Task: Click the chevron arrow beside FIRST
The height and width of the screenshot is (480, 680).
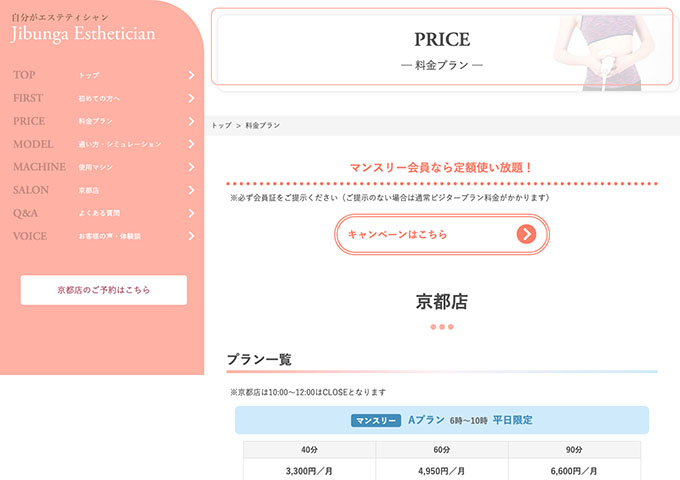Action: click(190, 98)
